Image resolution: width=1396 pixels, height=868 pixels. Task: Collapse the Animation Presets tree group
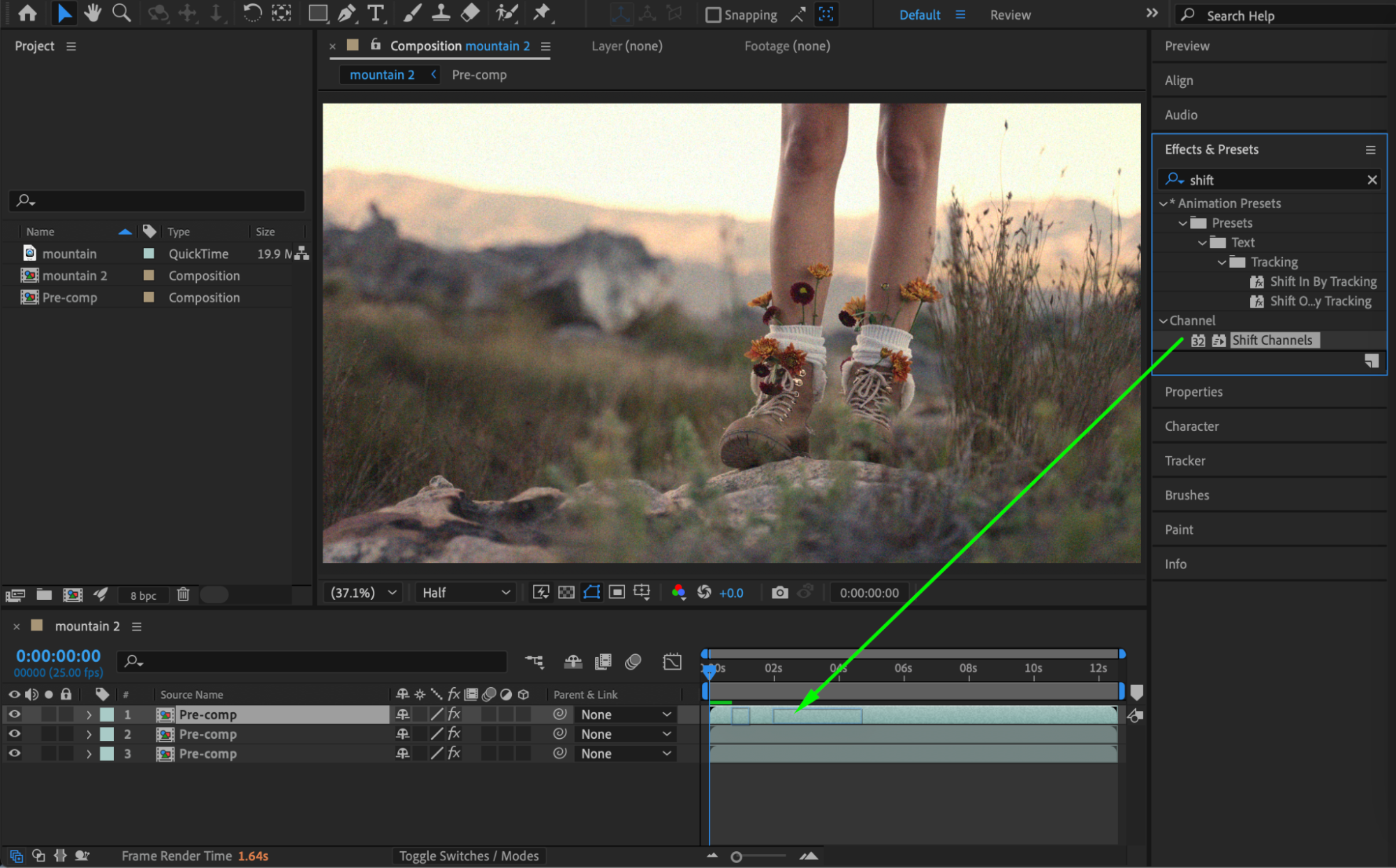pos(1163,203)
